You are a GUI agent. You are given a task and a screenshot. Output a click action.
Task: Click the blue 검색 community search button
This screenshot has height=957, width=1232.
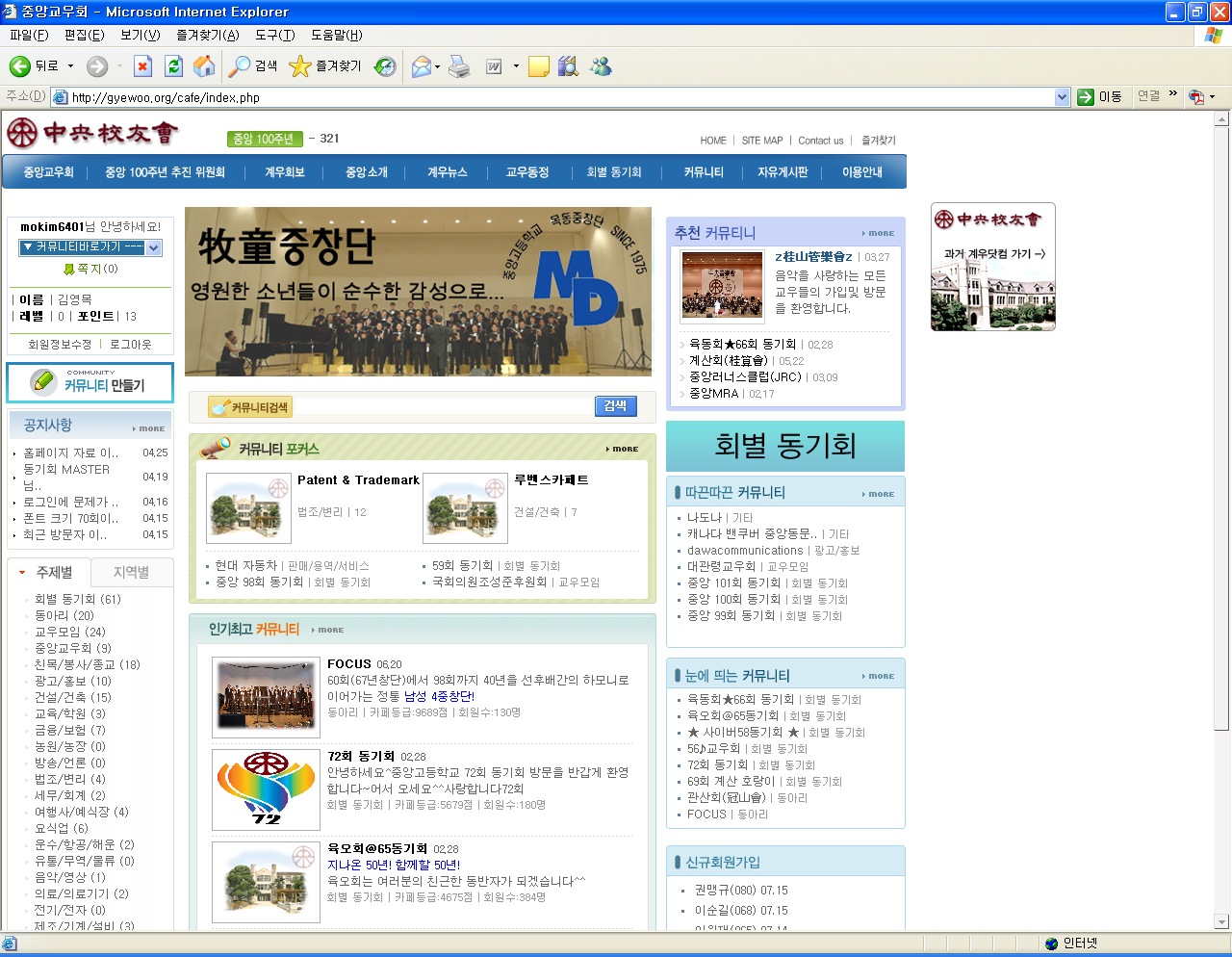615,406
